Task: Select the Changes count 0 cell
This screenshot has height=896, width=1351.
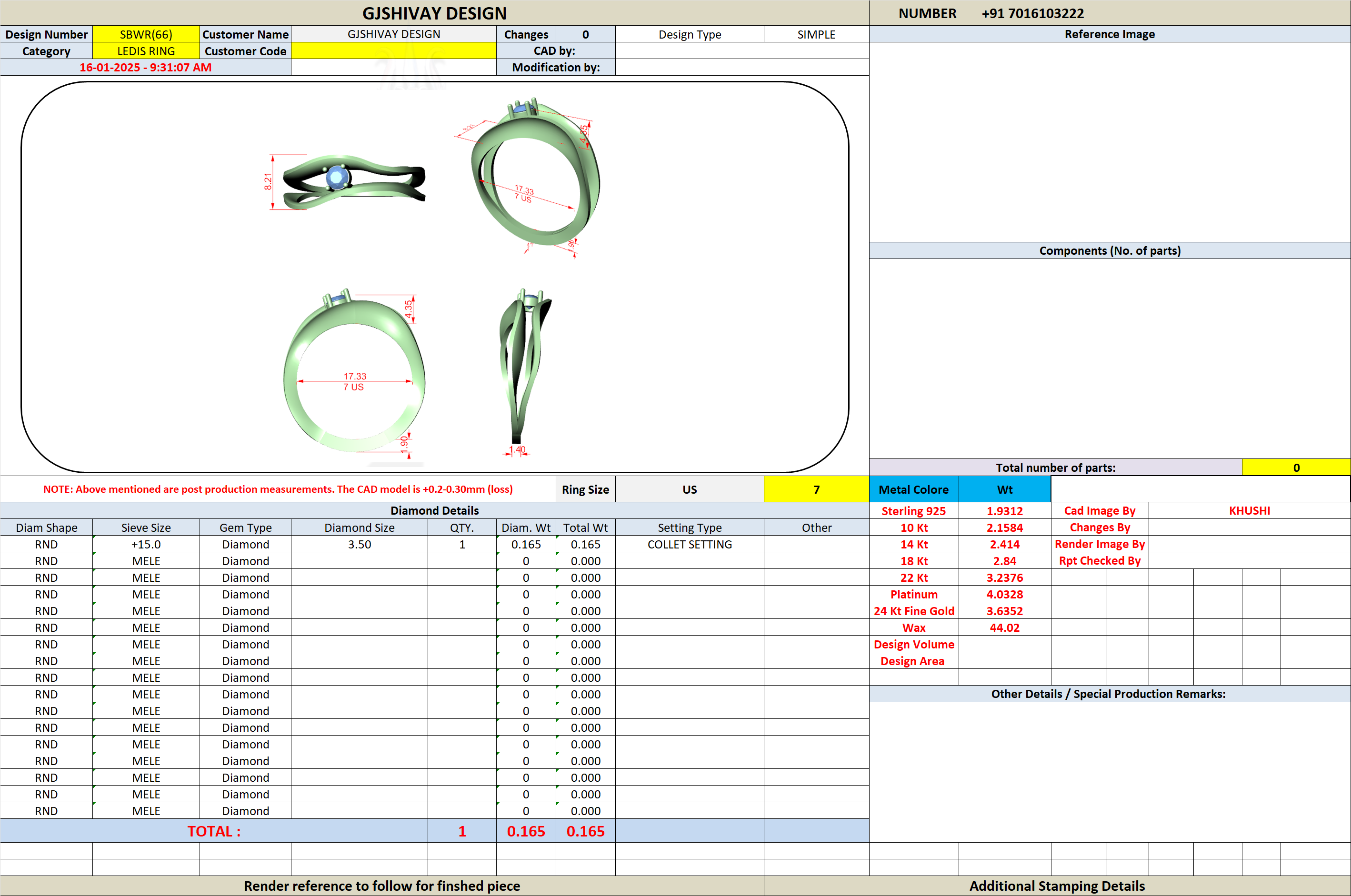Action: (x=585, y=34)
